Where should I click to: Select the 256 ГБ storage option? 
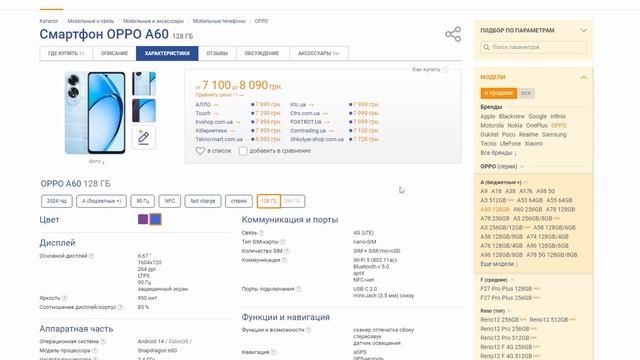coord(293,201)
